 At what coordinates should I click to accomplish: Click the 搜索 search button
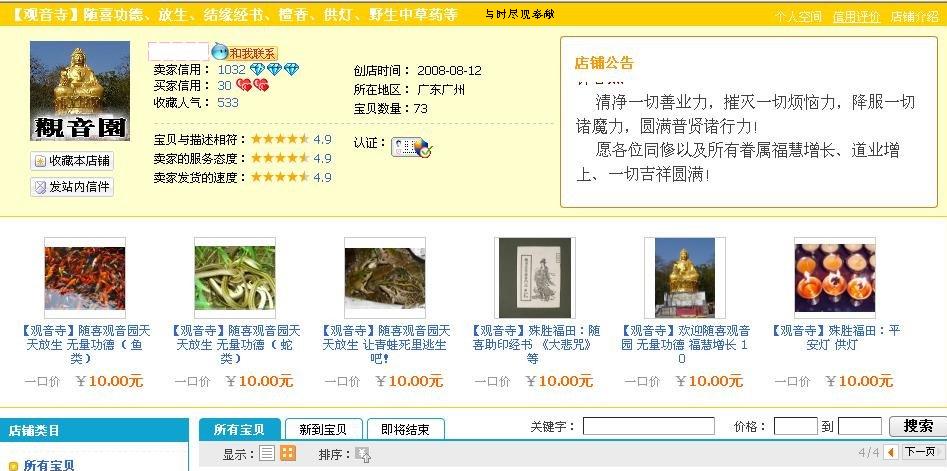coord(917,426)
